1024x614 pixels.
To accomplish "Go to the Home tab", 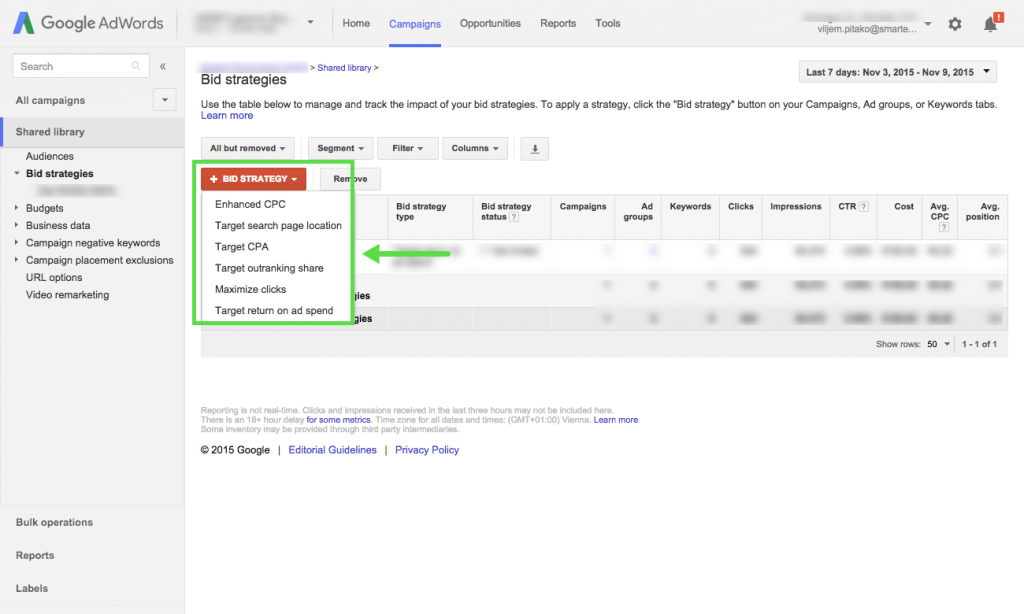I will [356, 24].
